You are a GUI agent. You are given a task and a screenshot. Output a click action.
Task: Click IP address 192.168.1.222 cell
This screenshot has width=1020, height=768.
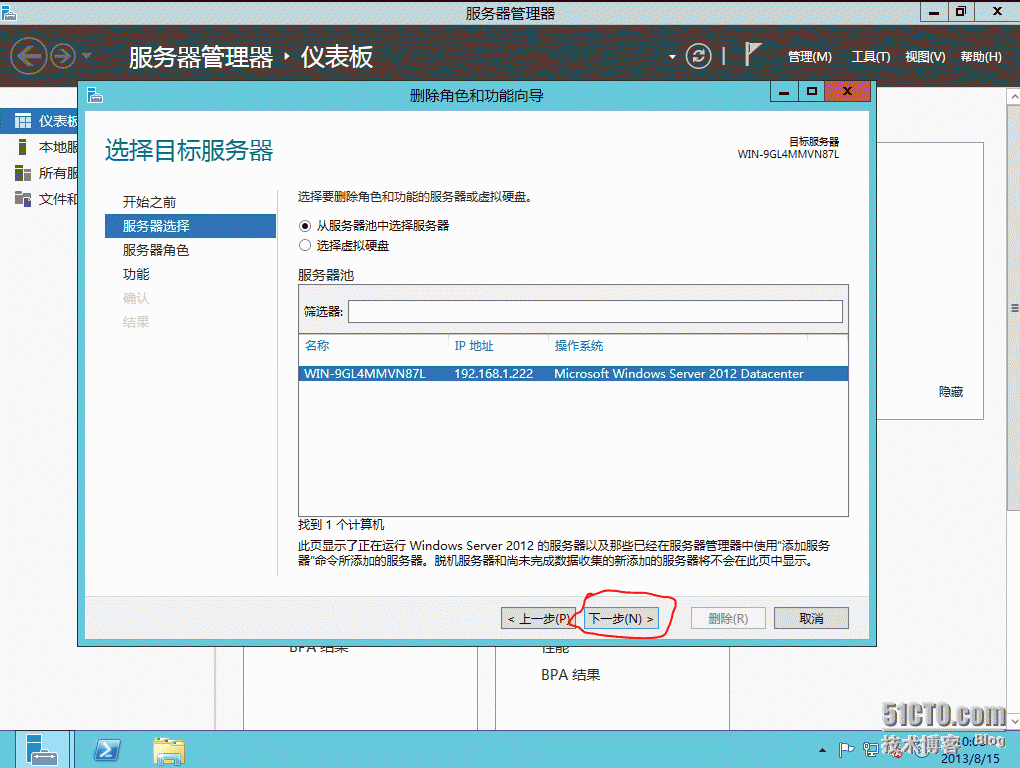[x=493, y=373]
